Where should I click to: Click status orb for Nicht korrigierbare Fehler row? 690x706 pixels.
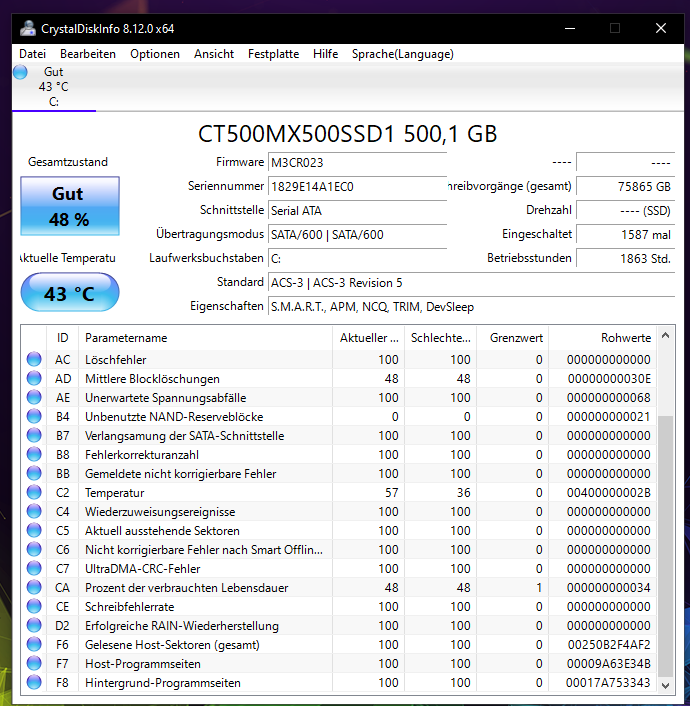click(34, 549)
